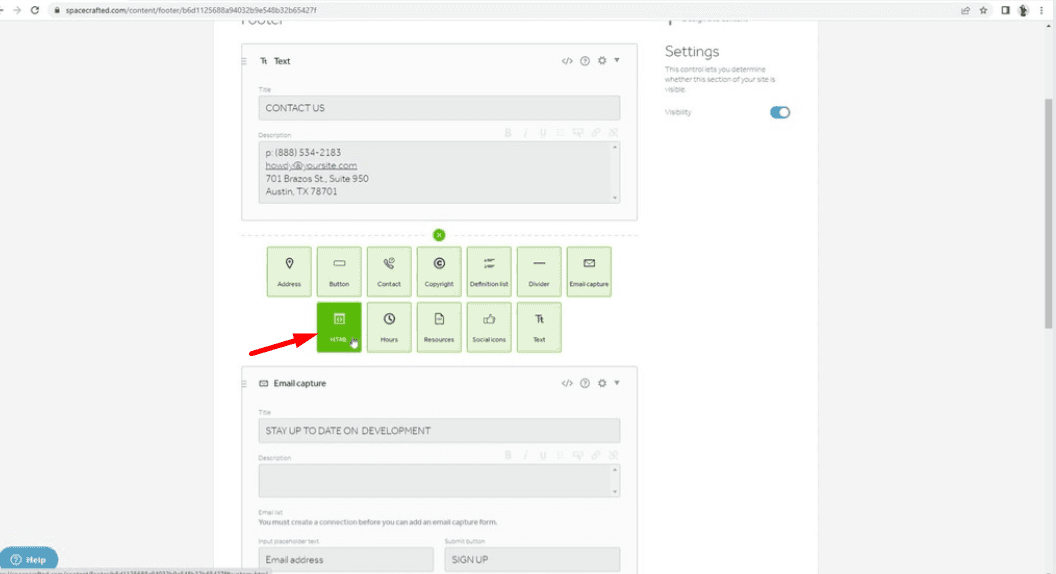Add a Button widget
The height and width of the screenshot is (574, 1056).
[x=339, y=272]
